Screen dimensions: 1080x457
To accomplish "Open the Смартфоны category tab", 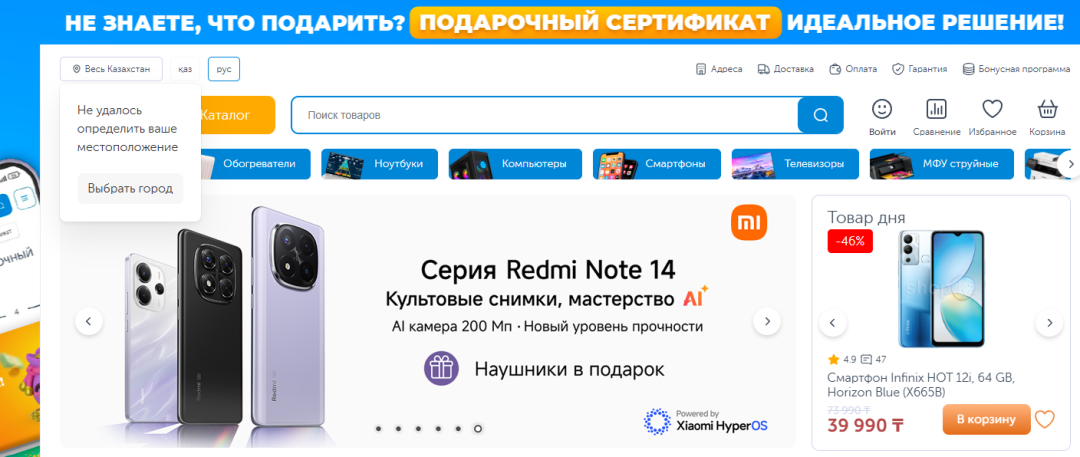I will 656,164.
